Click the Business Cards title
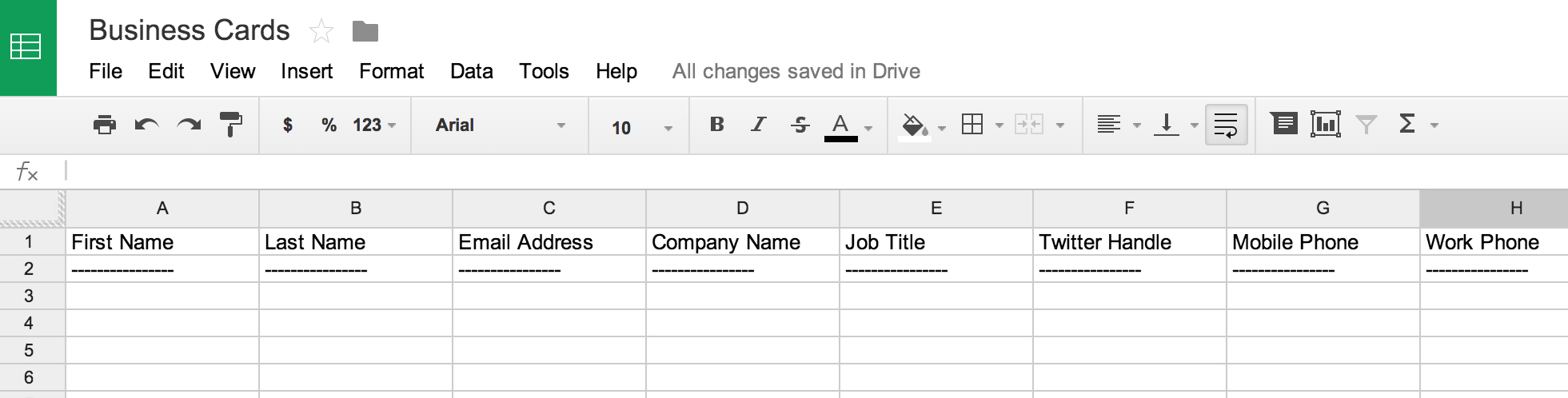Screen dimensions: 1568x398 [x=190, y=30]
